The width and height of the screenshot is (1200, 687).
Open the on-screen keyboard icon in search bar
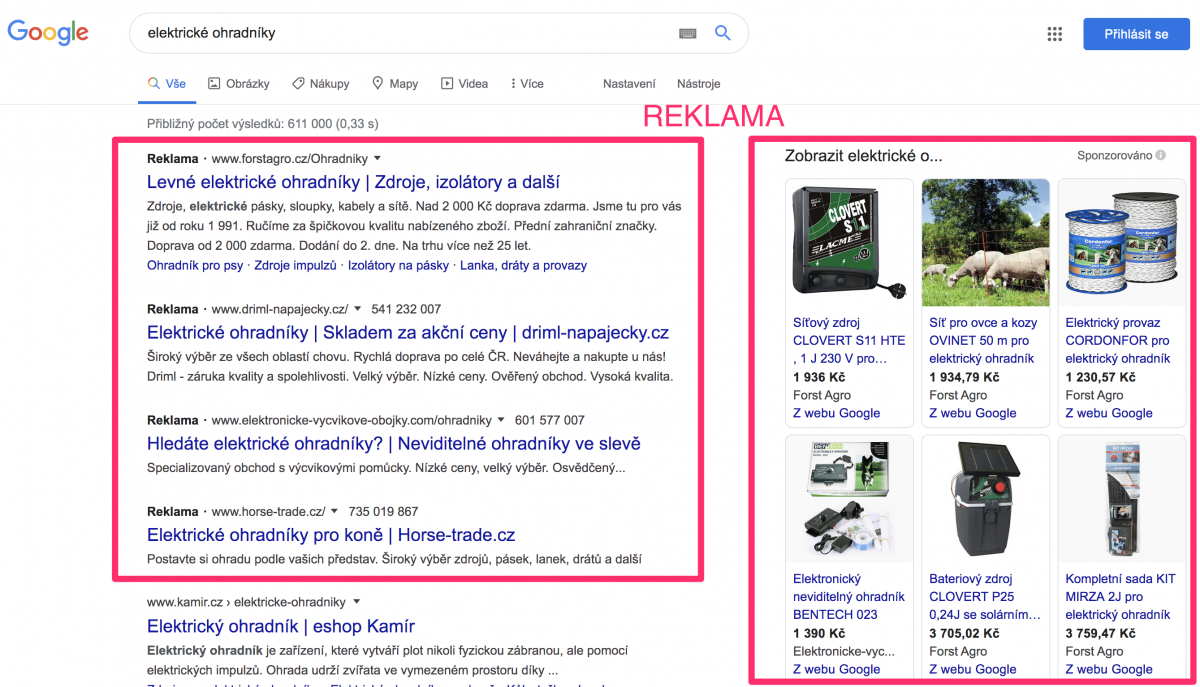pyautogui.click(x=687, y=33)
